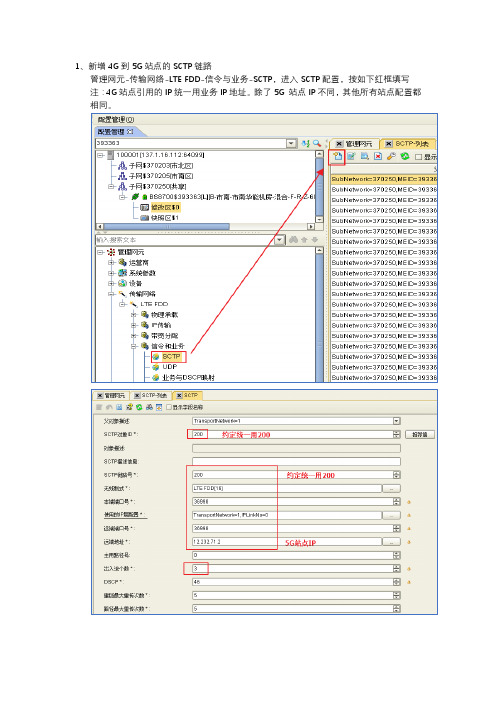This screenshot has width=496, height=702.
Task: Collapse the LTE FDD tree node
Action: (x=122, y=304)
